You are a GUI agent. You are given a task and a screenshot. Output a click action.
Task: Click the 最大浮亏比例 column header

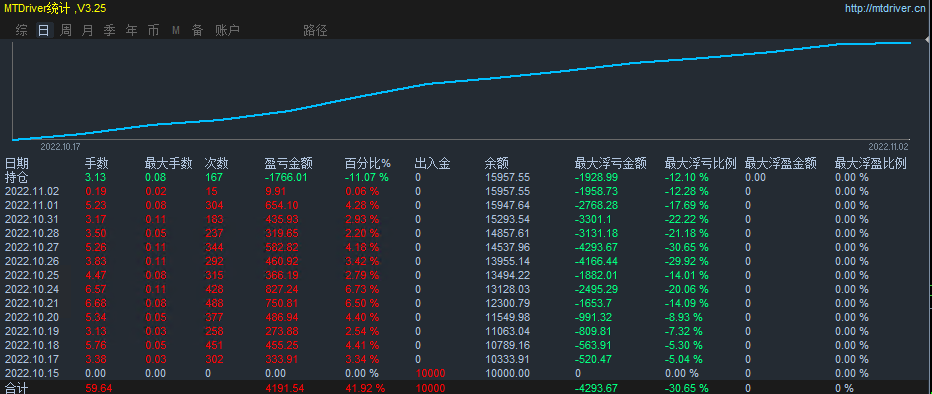pyautogui.click(x=701, y=163)
